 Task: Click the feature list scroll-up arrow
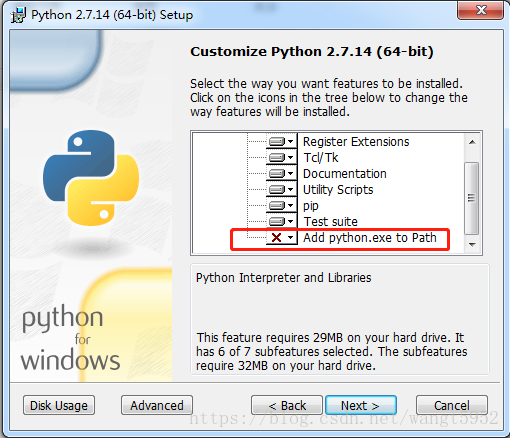472,142
